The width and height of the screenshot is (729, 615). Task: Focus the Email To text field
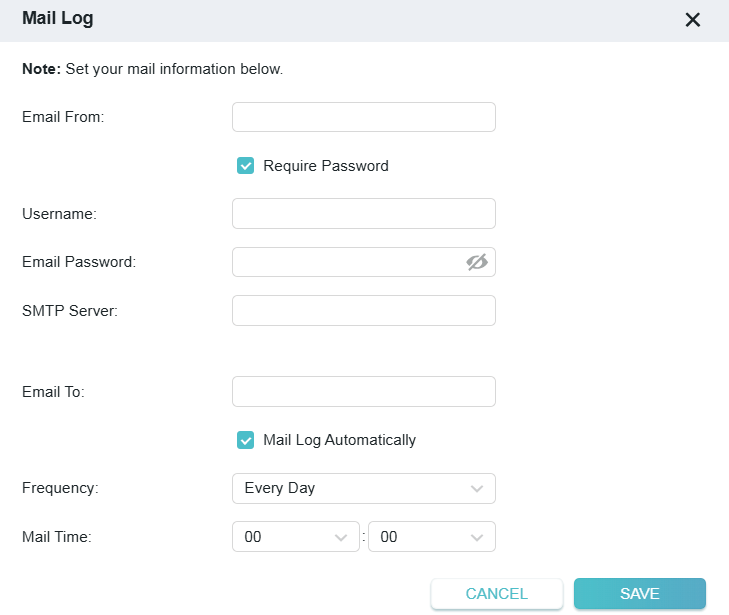(x=363, y=392)
